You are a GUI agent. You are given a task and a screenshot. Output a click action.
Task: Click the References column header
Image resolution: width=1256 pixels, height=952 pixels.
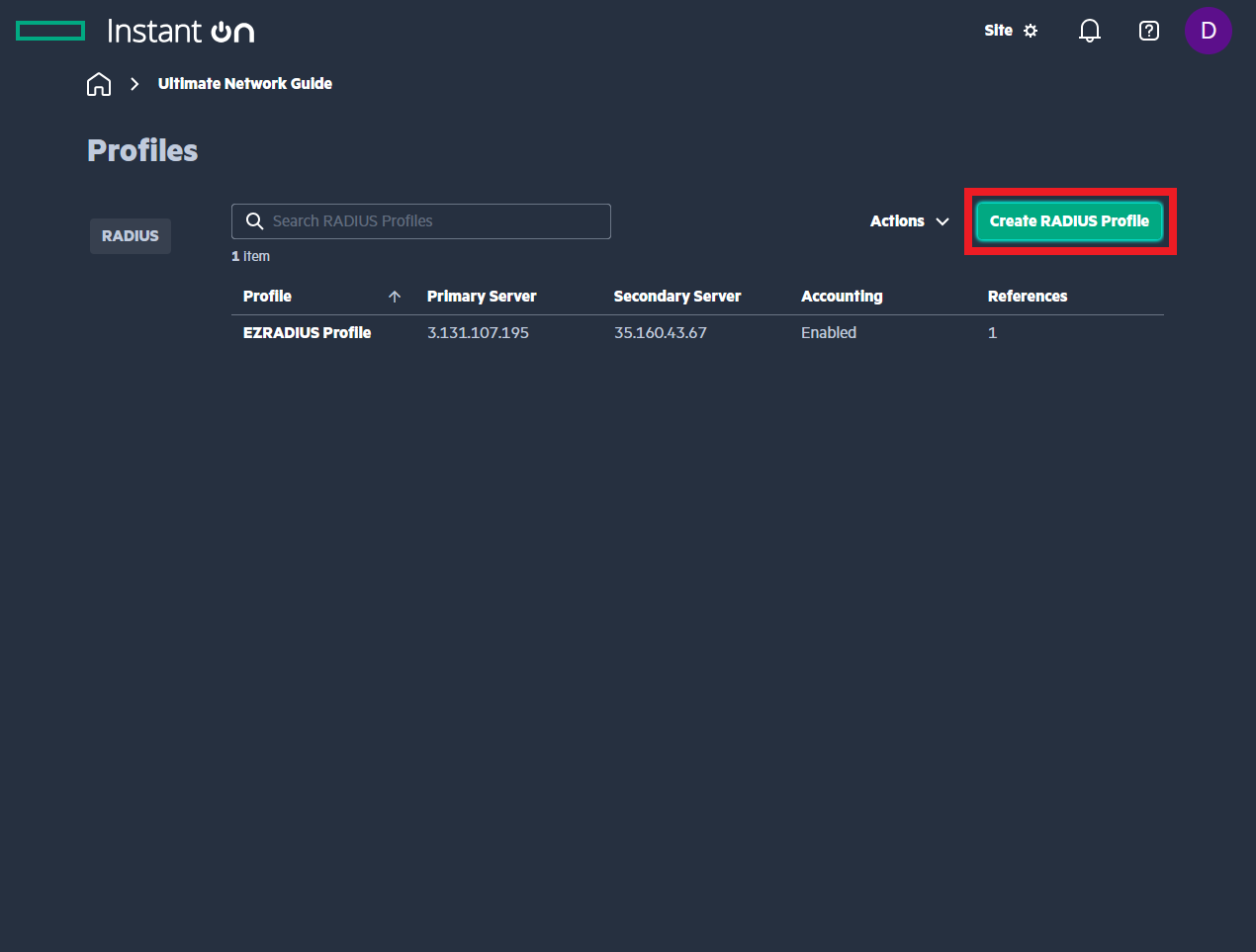point(1028,297)
